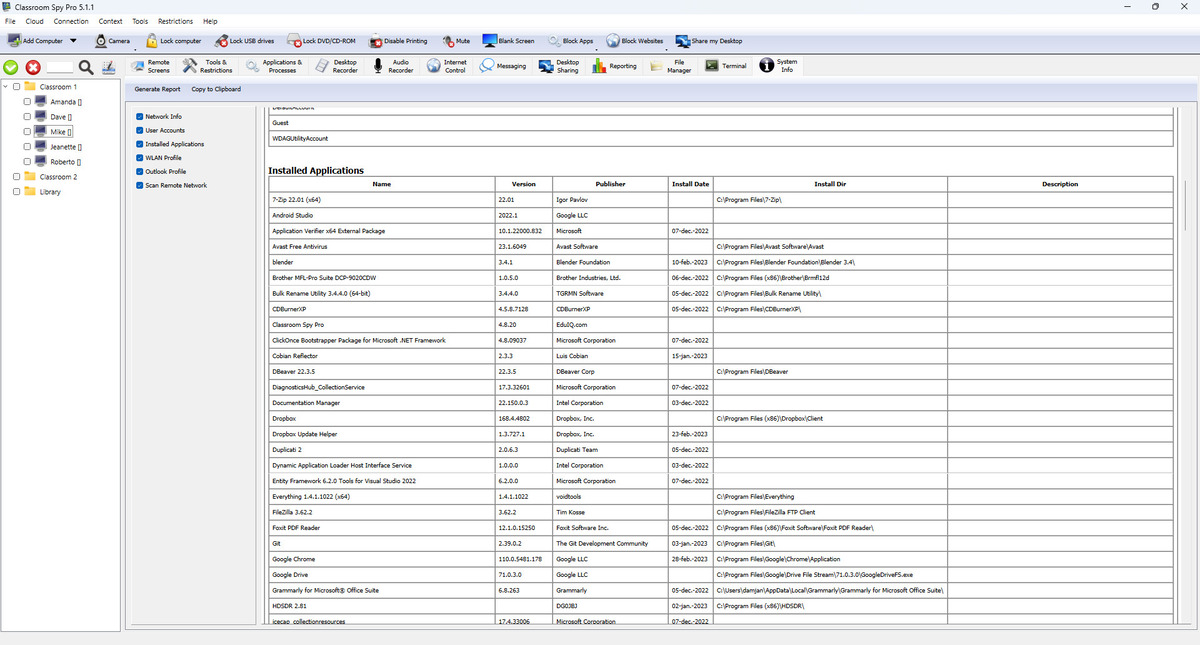Screen dimensions: 1200x645
Task: Open the Restrictions menu
Action: pos(175,20)
